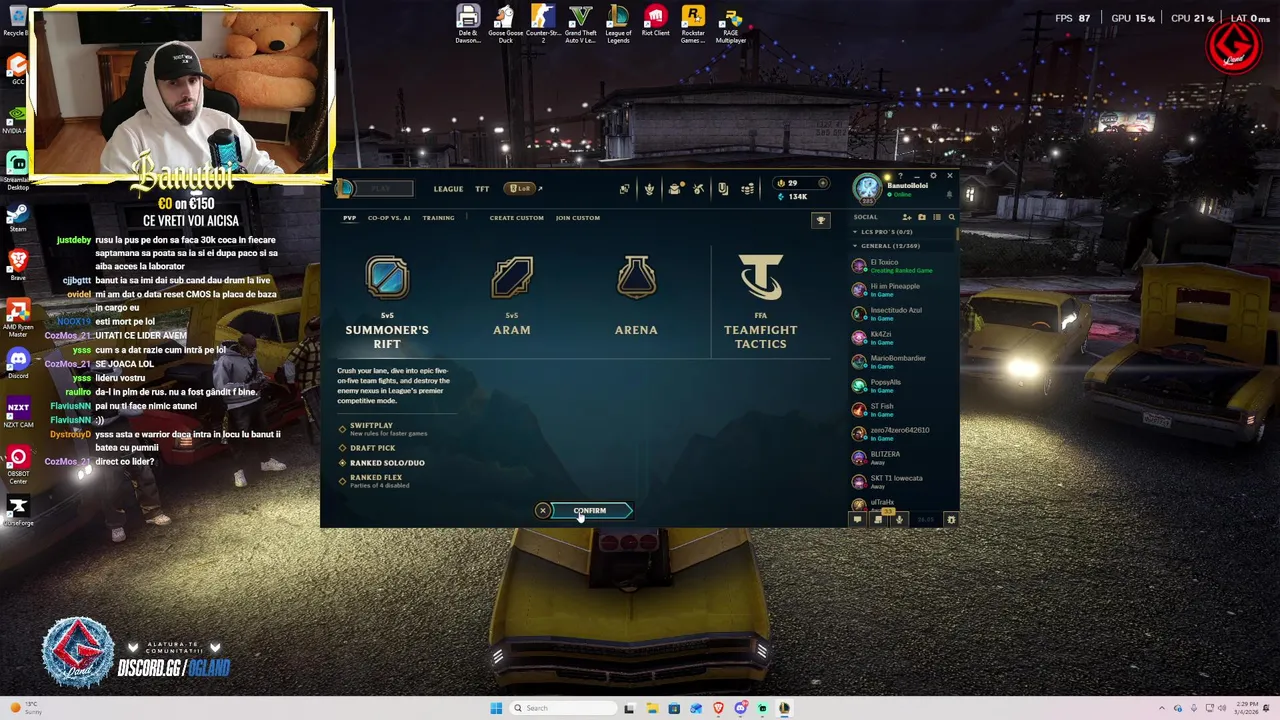Click the friends search magnifier icon

point(951,217)
